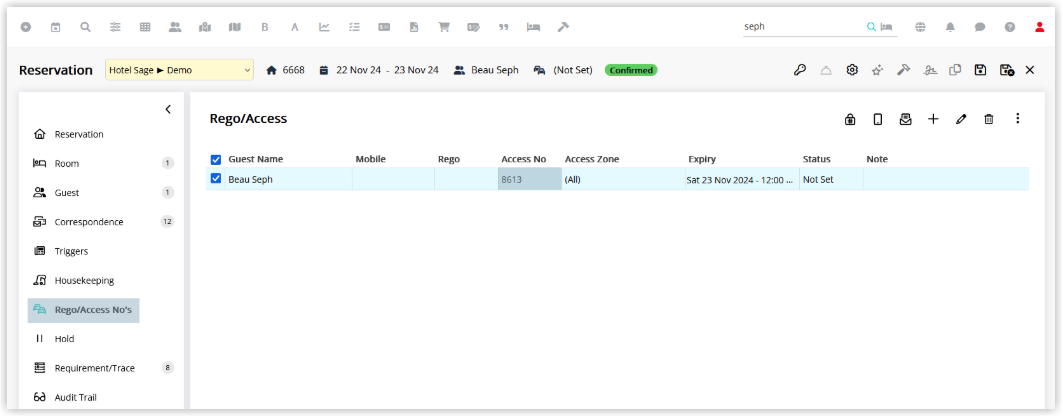Click the dollar bill icon in top toolbar

tap(384, 27)
